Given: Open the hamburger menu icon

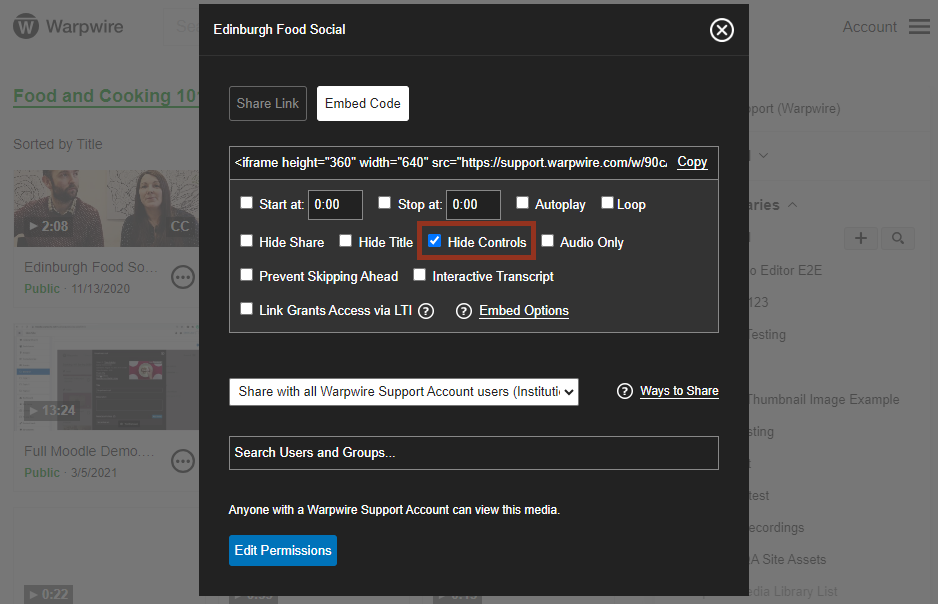Looking at the screenshot, I should point(919,26).
